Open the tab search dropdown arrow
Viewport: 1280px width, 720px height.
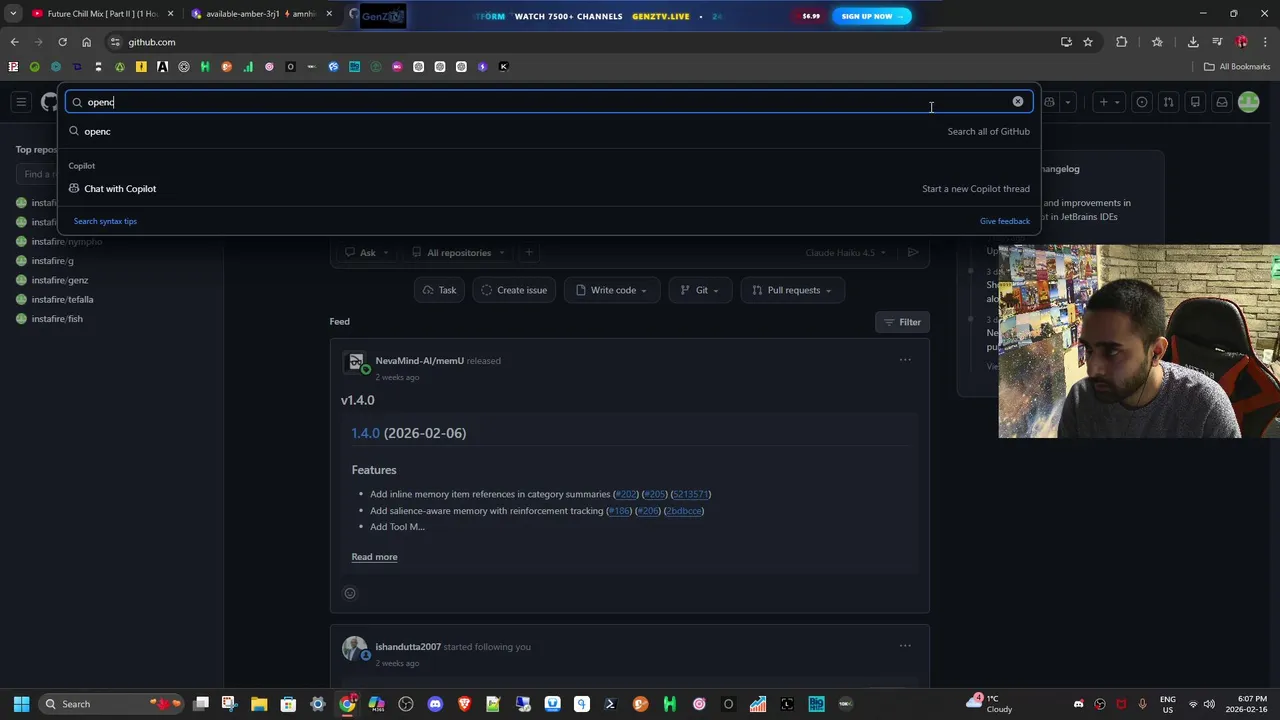pyautogui.click(x=13, y=14)
